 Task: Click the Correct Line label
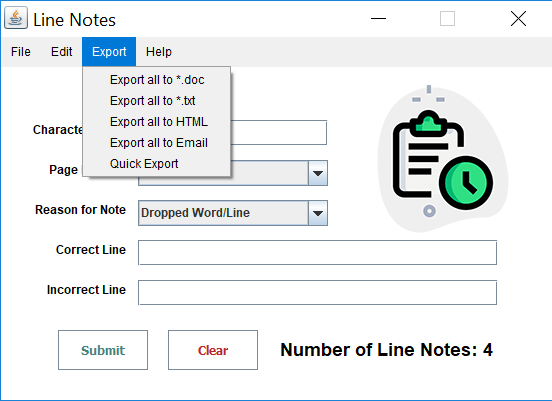point(91,250)
